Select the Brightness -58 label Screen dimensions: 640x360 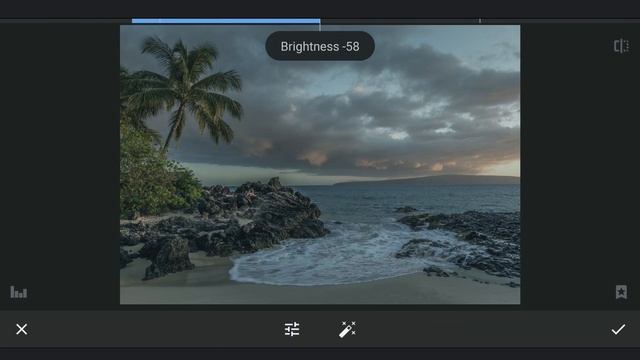(320, 46)
